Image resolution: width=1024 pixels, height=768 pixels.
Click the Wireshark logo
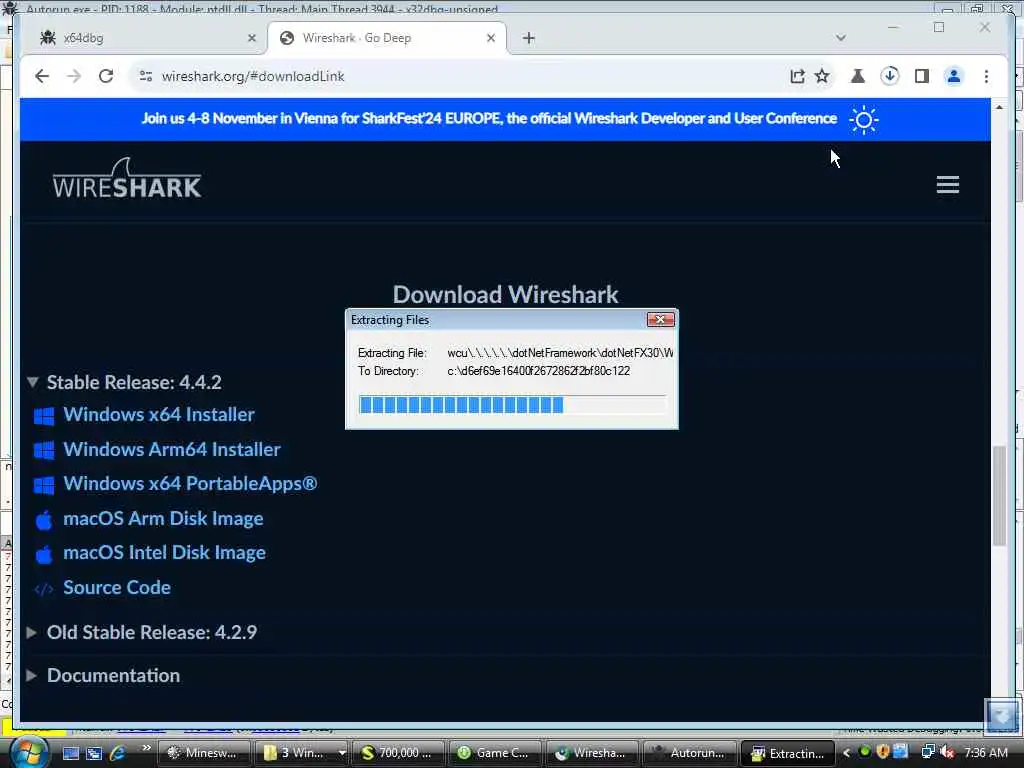(x=127, y=178)
